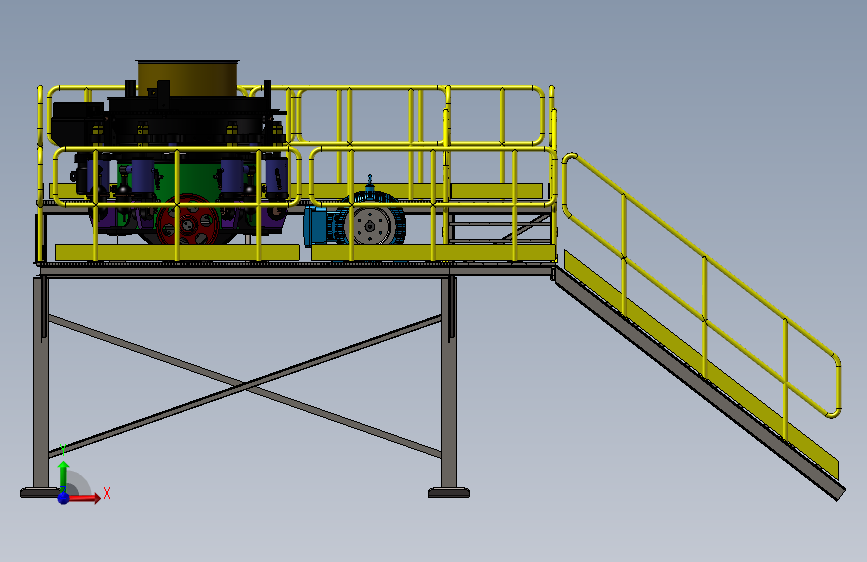Pick the front left guardrail loop

point(177,176)
